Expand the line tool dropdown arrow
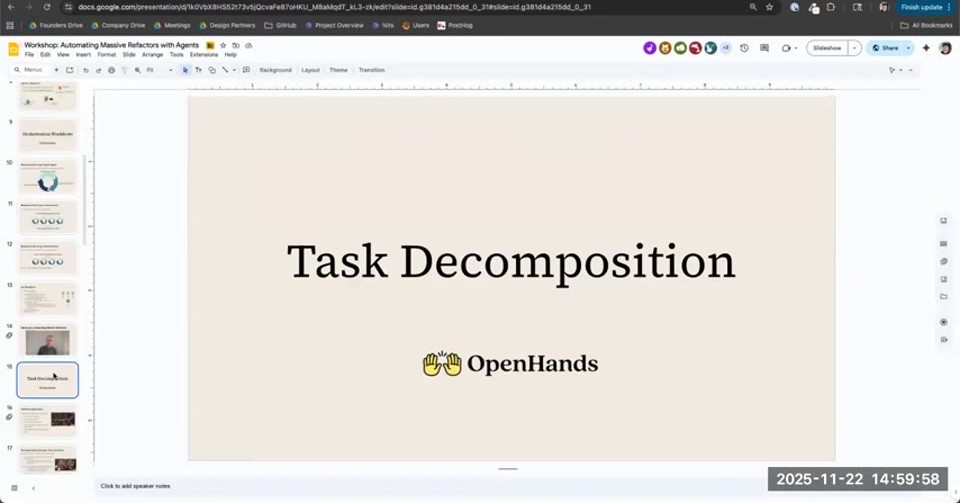 point(234,70)
